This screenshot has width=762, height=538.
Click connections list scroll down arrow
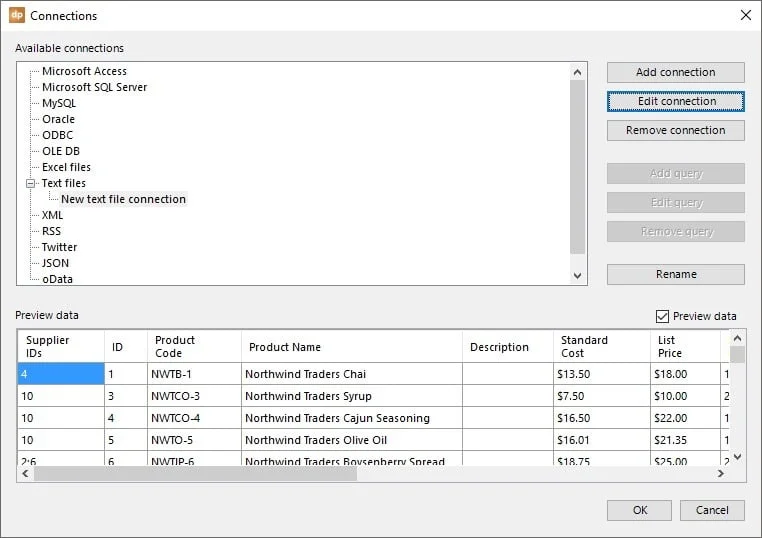pyautogui.click(x=577, y=276)
